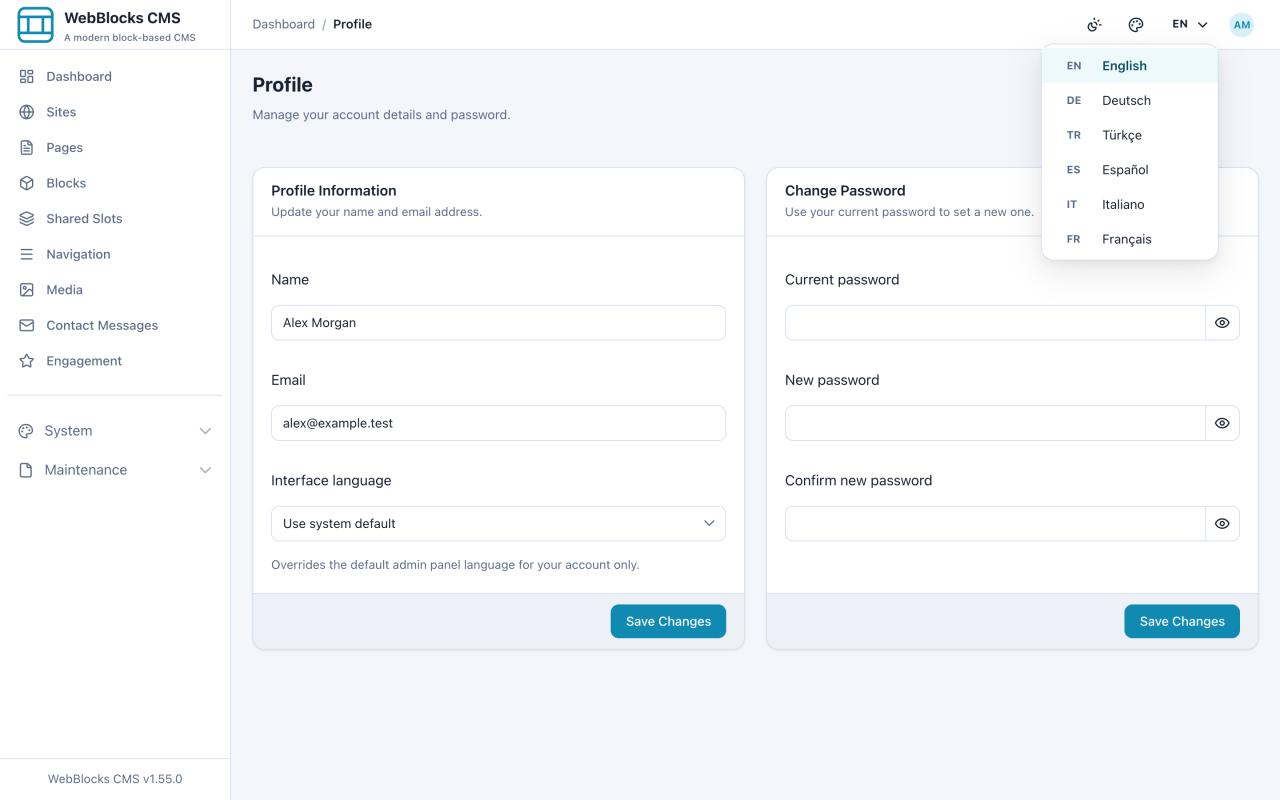Toggle dark/light mode in the top bar
Image resolution: width=1280 pixels, height=800 pixels.
pos(1095,25)
